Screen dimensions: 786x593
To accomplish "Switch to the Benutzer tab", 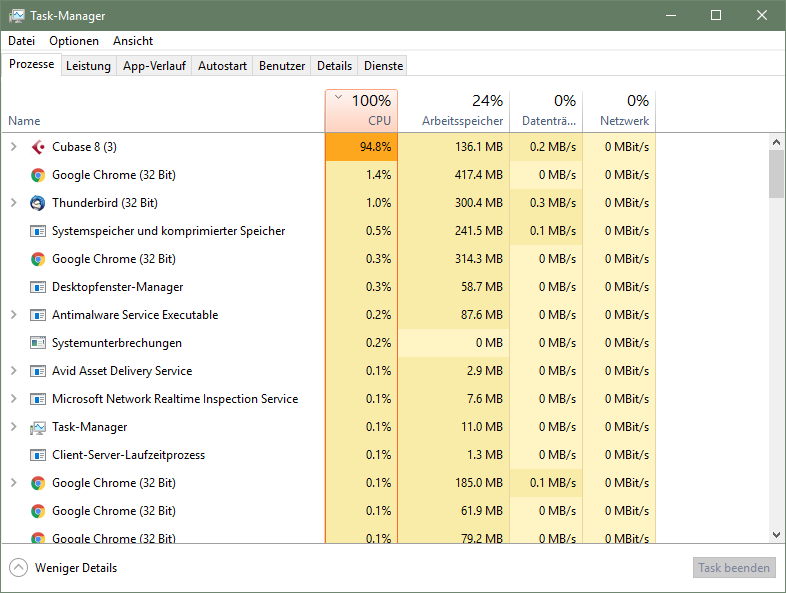I will 282,66.
